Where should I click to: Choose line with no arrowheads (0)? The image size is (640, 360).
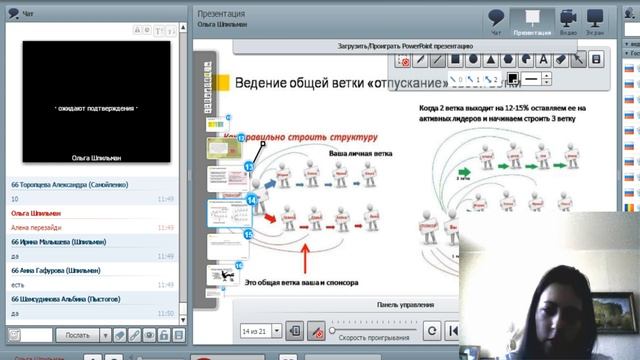click(456, 80)
